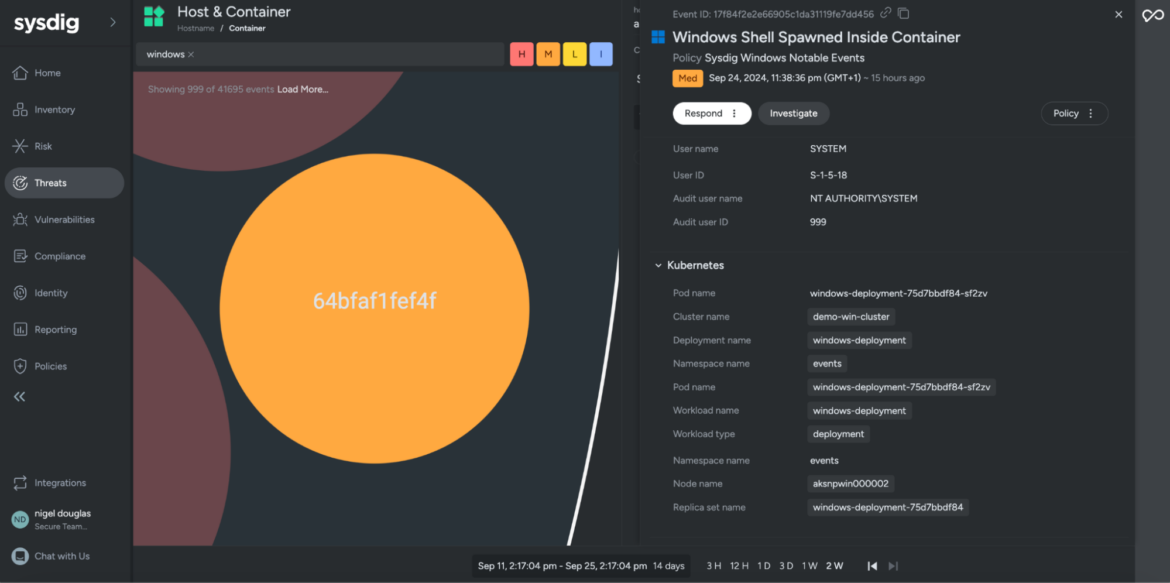Select the 12H time range

pyautogui.click(x=739, y=566)
